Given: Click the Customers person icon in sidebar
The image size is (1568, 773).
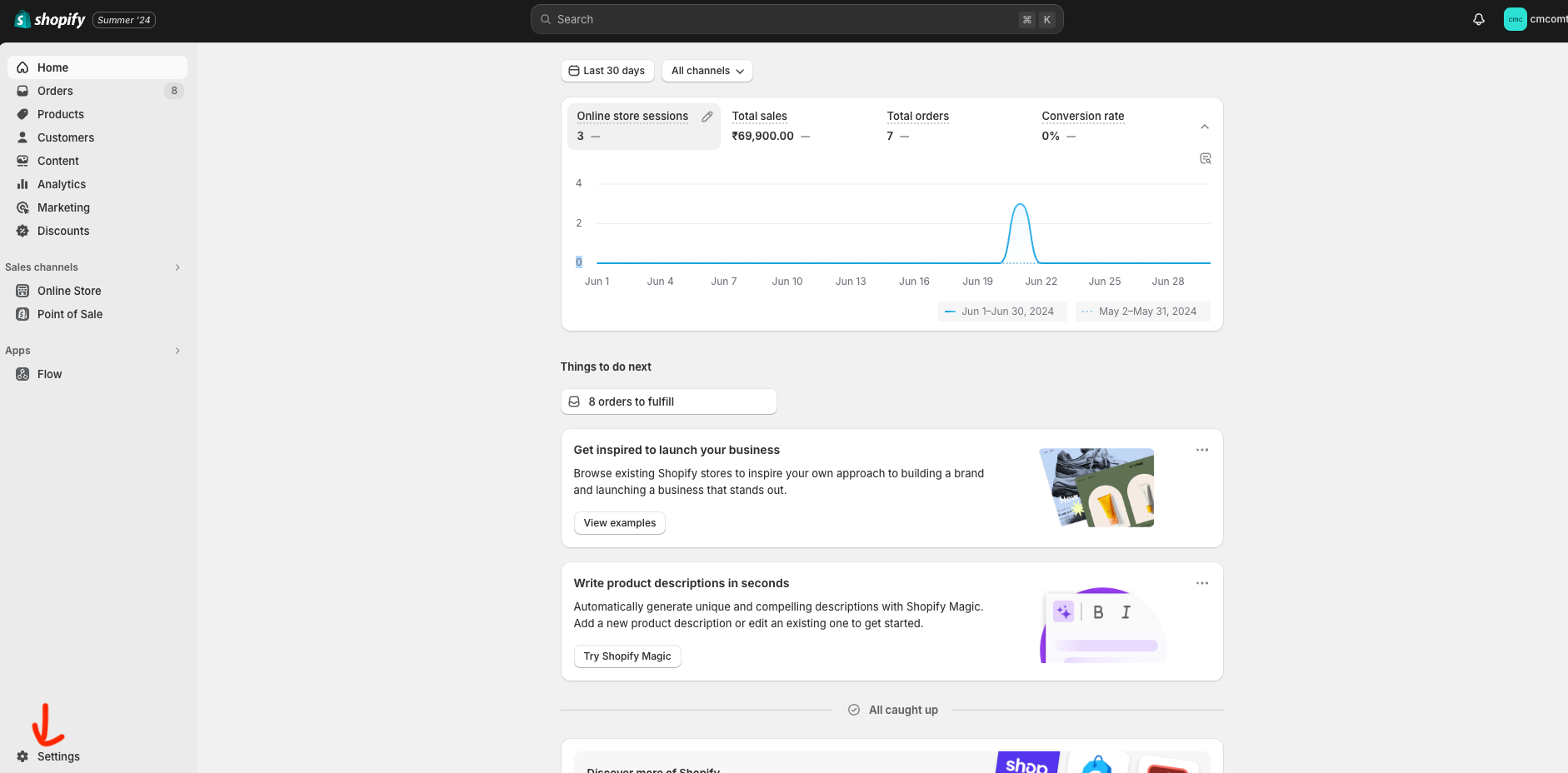Looking at the screenshot, I should pyautogui.click(x=22, y=137).
